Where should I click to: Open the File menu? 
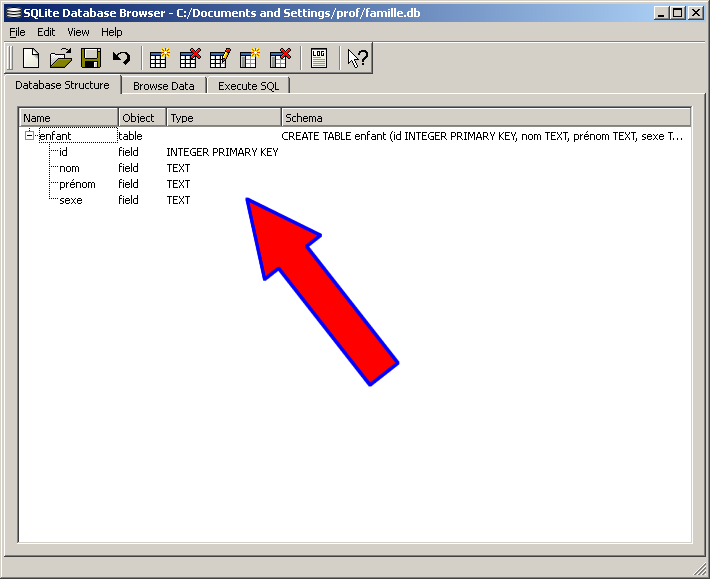pos(17,32)
